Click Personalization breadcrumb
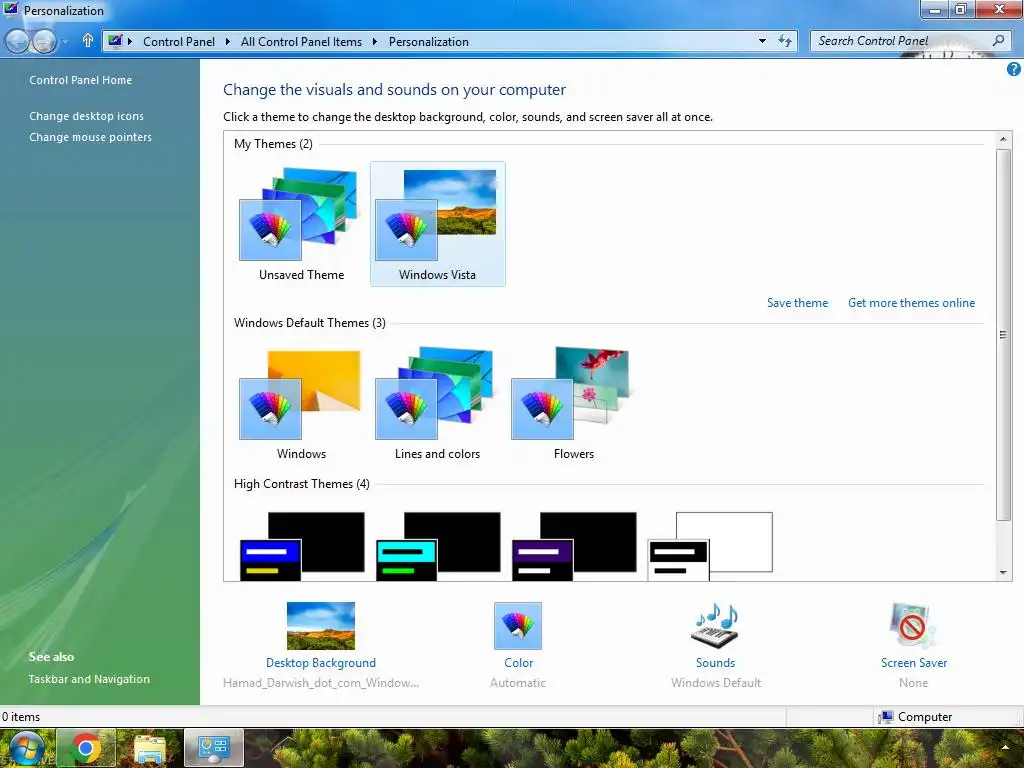This screenshot has width=1024, height=768. coord(428,42)
